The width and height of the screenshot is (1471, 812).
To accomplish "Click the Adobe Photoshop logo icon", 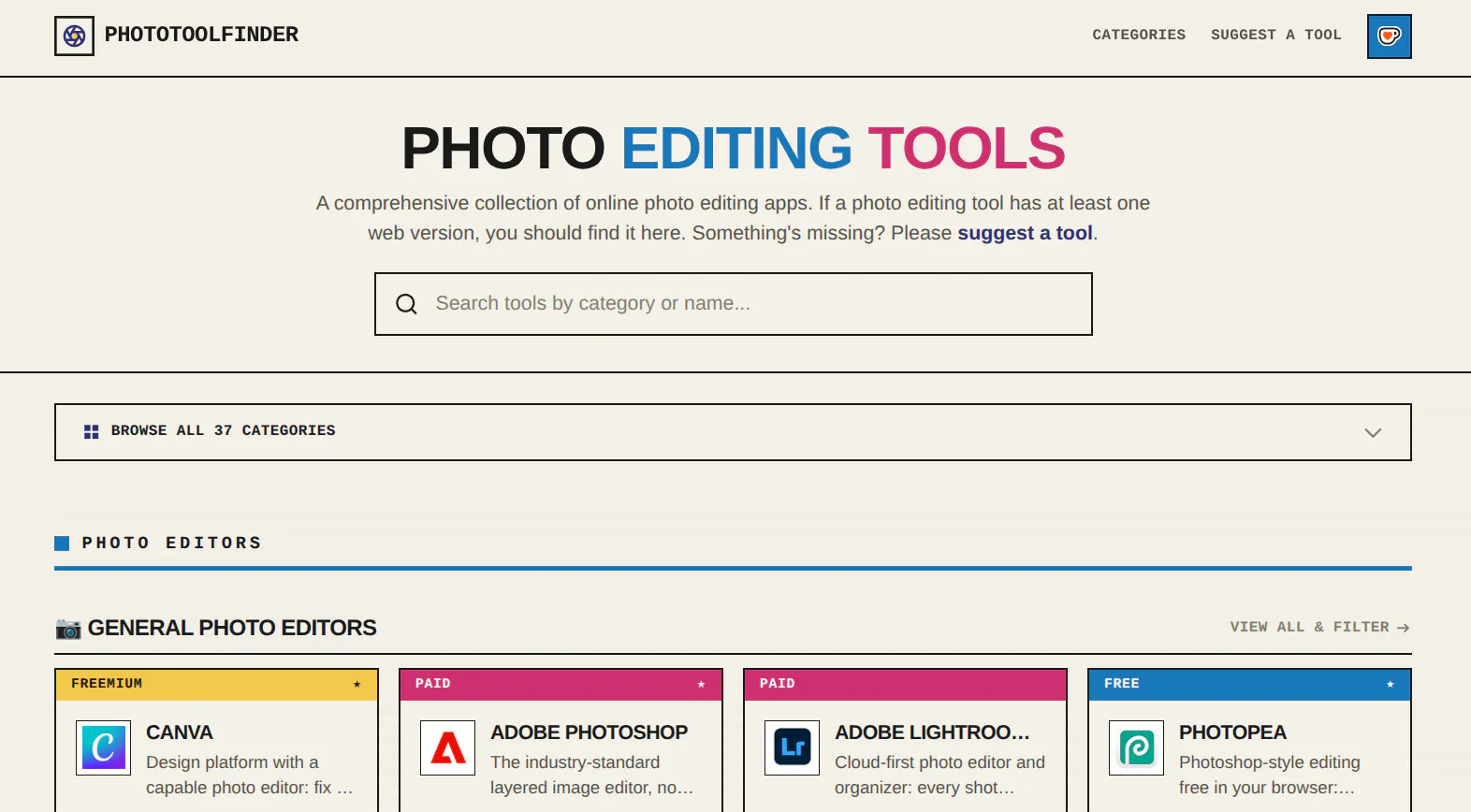I will click(447, 747).
